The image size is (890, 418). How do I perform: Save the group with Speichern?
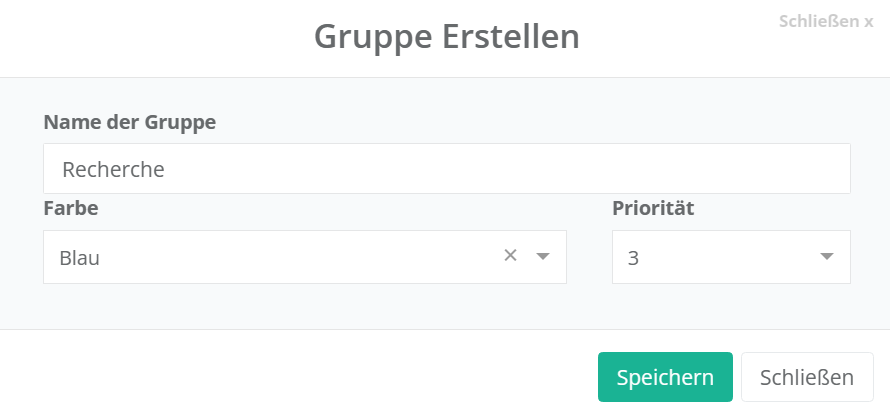click(665, 377)
